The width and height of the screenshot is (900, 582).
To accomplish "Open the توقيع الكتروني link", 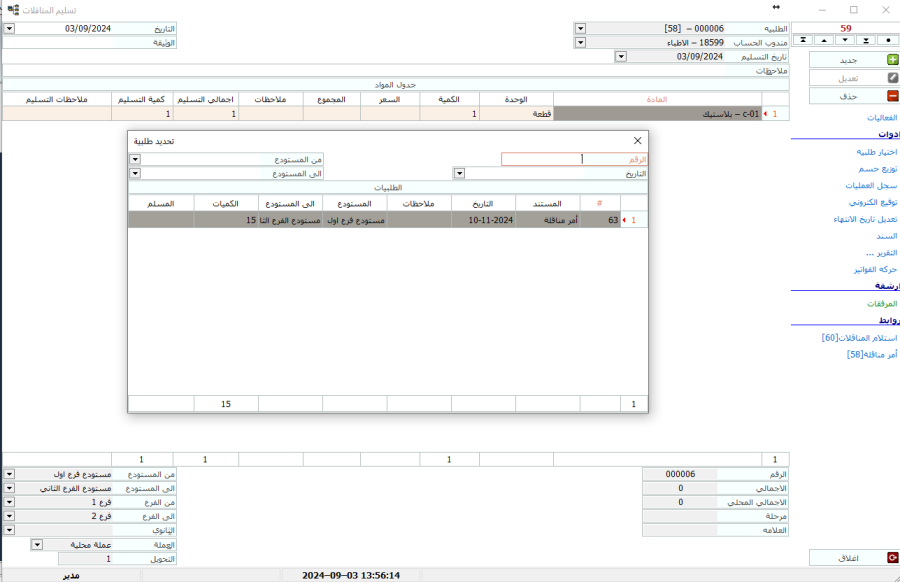I will tap(872, 202).
